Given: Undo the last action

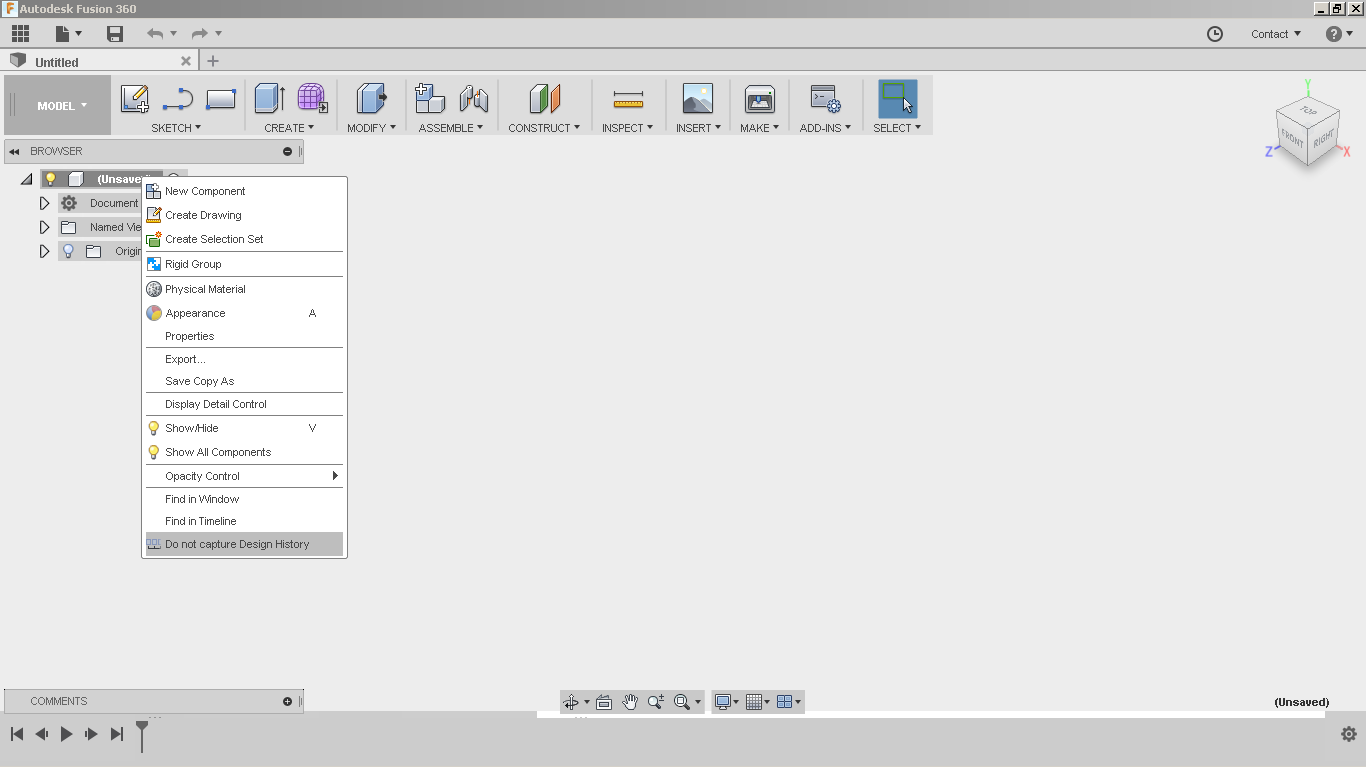Looking at the screenshot, I should pyautogui.click(x=155, y=34).
